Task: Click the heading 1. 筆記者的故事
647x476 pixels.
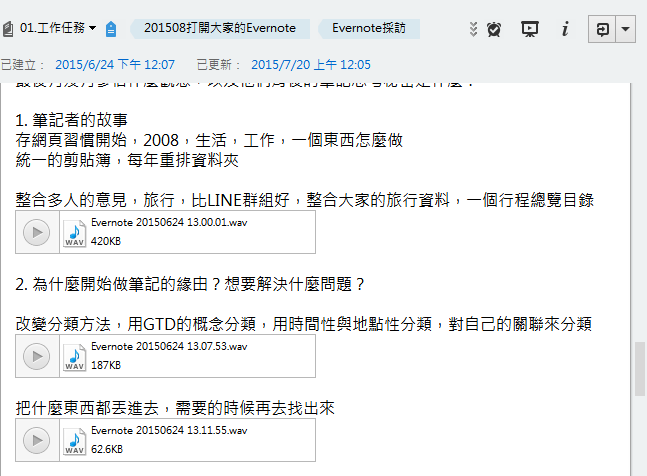Action: (71, 120)
